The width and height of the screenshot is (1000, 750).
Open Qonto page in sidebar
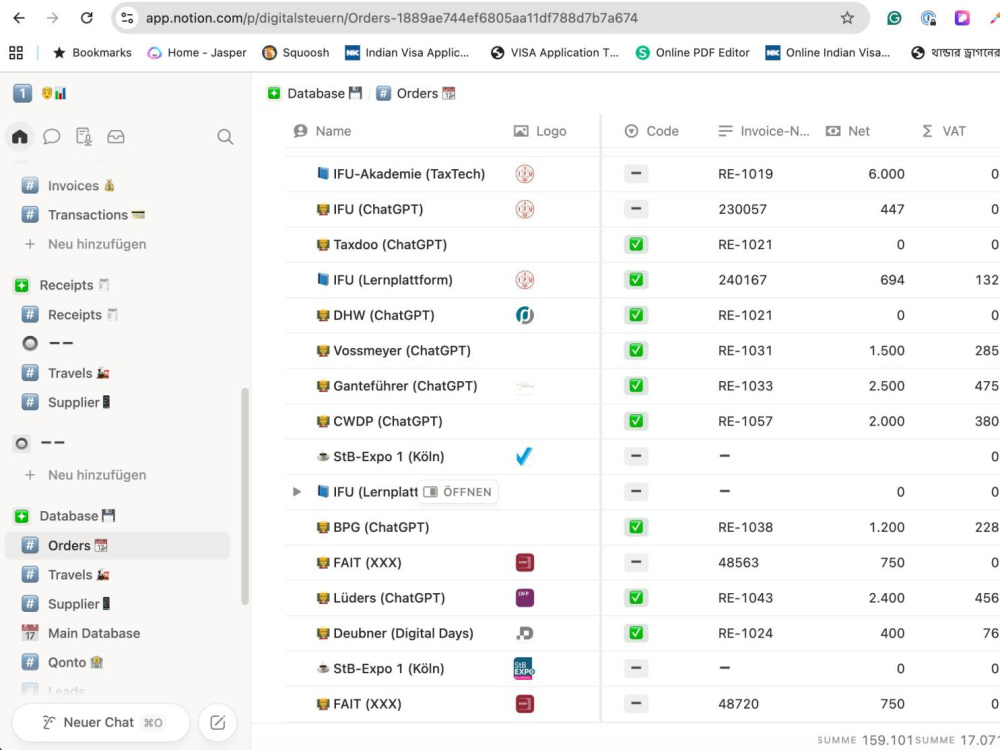point(75,662)
